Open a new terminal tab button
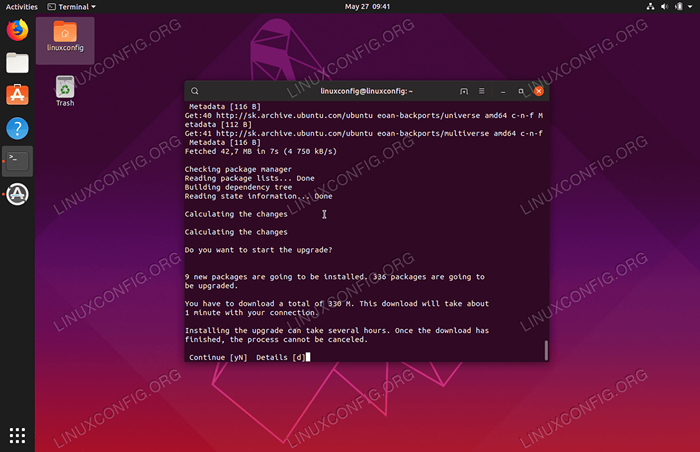The width and height of the screenshot is (700, 452). pyautogui.click(x=464, y=91)
